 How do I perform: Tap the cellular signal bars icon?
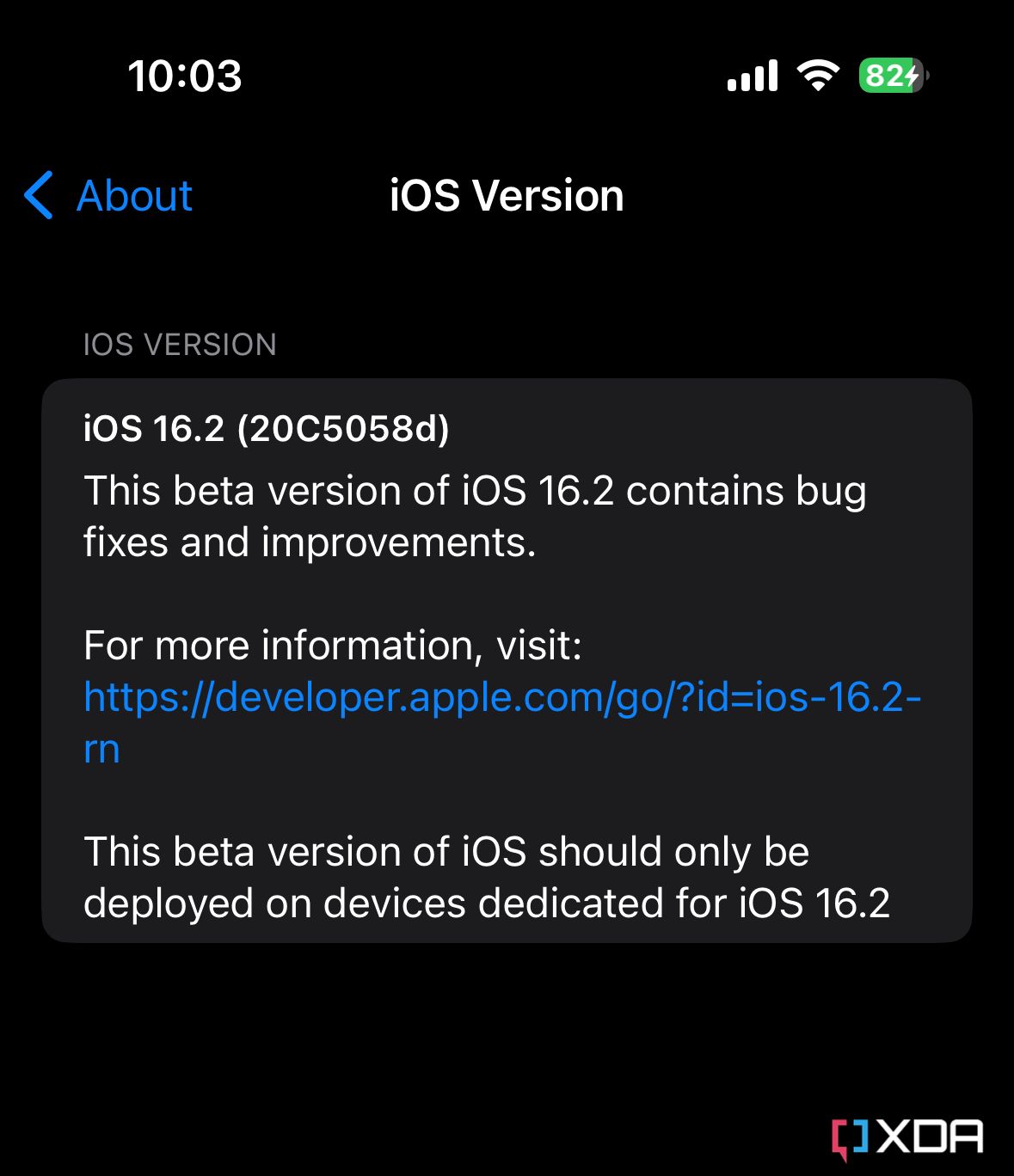[x=753, y=76]
